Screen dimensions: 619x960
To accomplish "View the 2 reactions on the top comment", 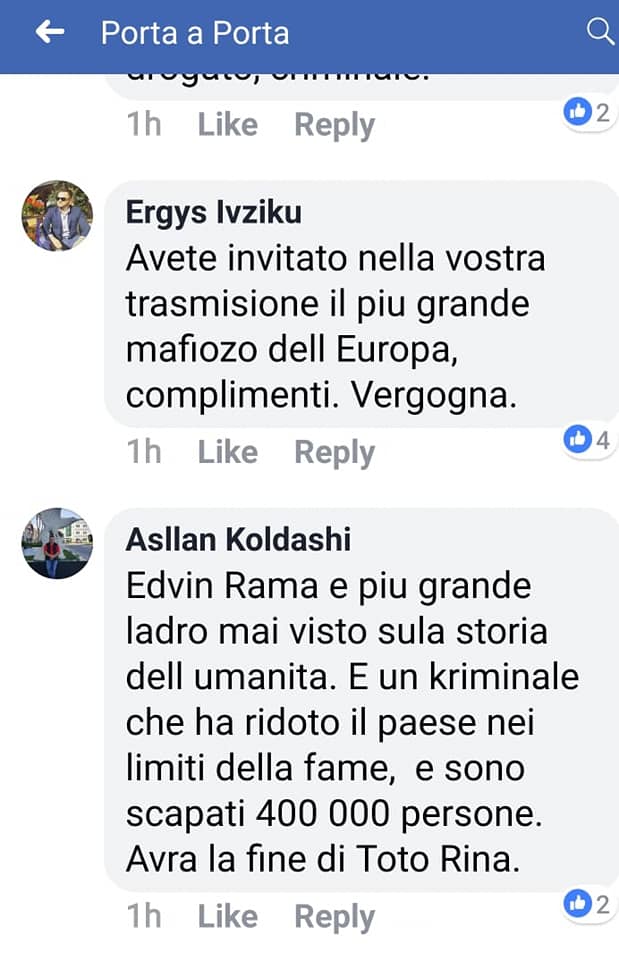I will pyautogui.click(x=587, y=112).
